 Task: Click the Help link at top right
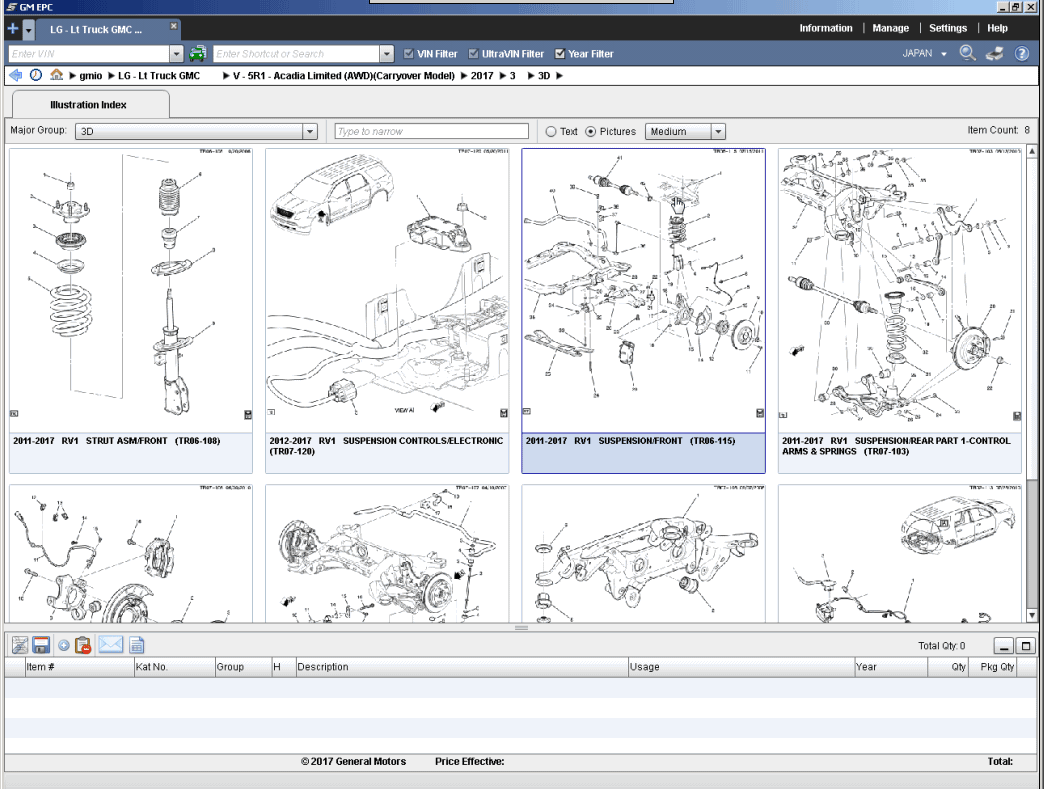(996, 27)
